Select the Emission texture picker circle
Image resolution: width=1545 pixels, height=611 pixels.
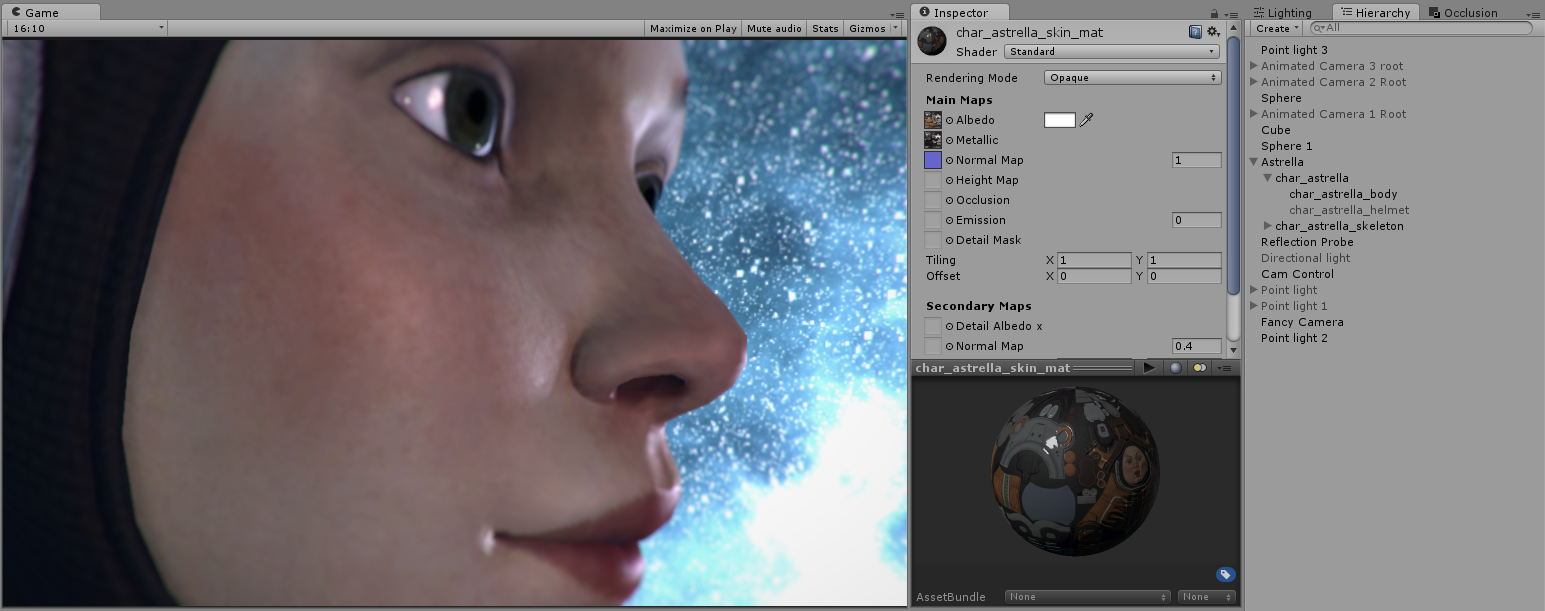(x=950, y=220)
